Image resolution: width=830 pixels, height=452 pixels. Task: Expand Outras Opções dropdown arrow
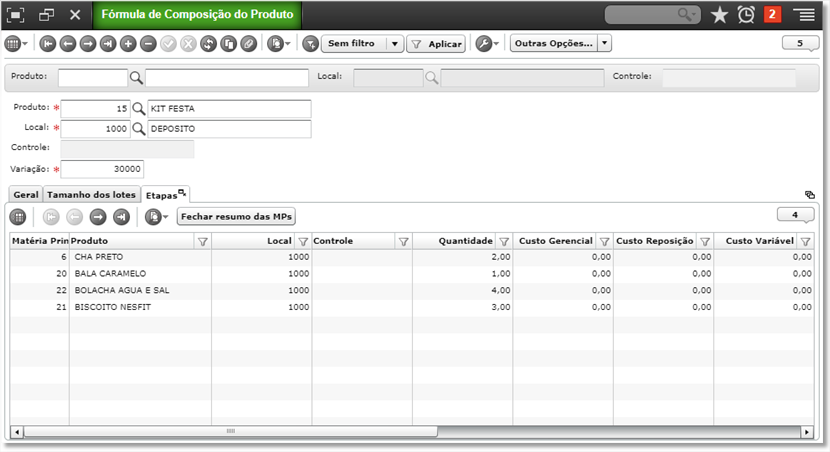pos(605,43)
